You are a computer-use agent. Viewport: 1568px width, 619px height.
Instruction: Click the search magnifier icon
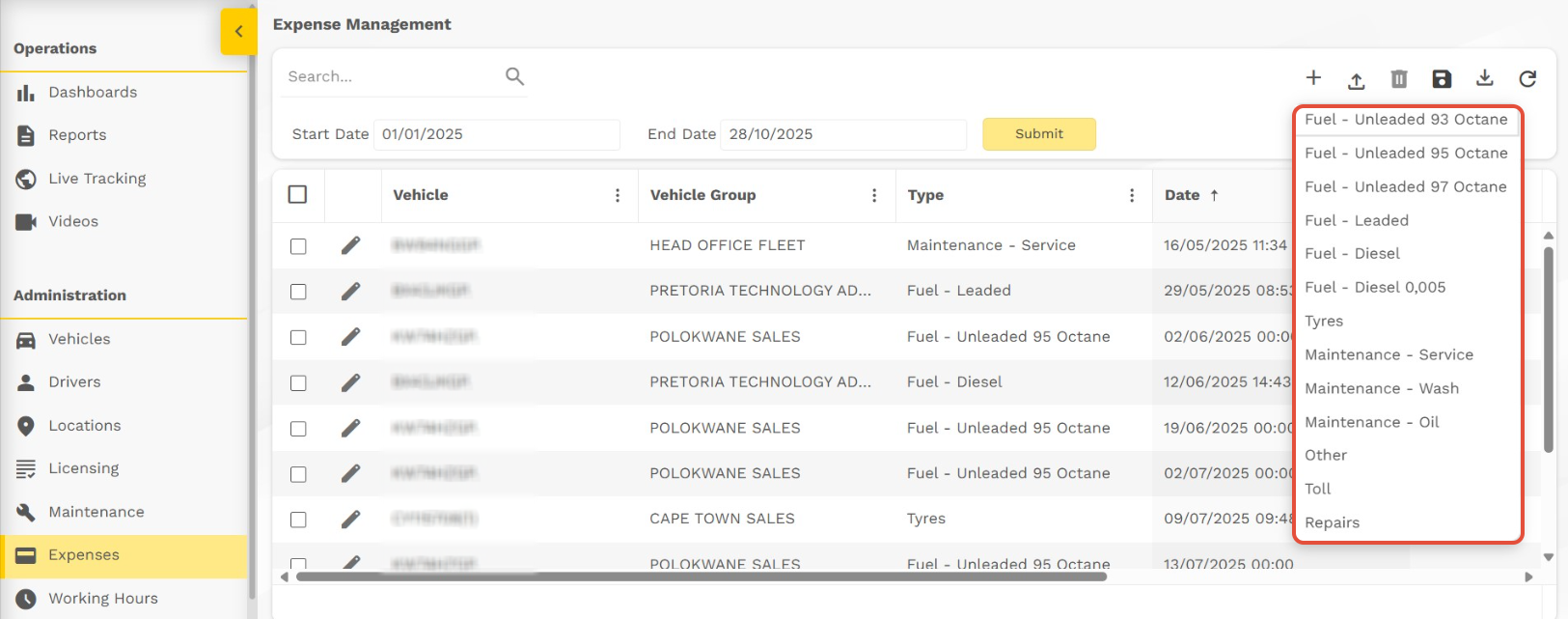(515, 76)
